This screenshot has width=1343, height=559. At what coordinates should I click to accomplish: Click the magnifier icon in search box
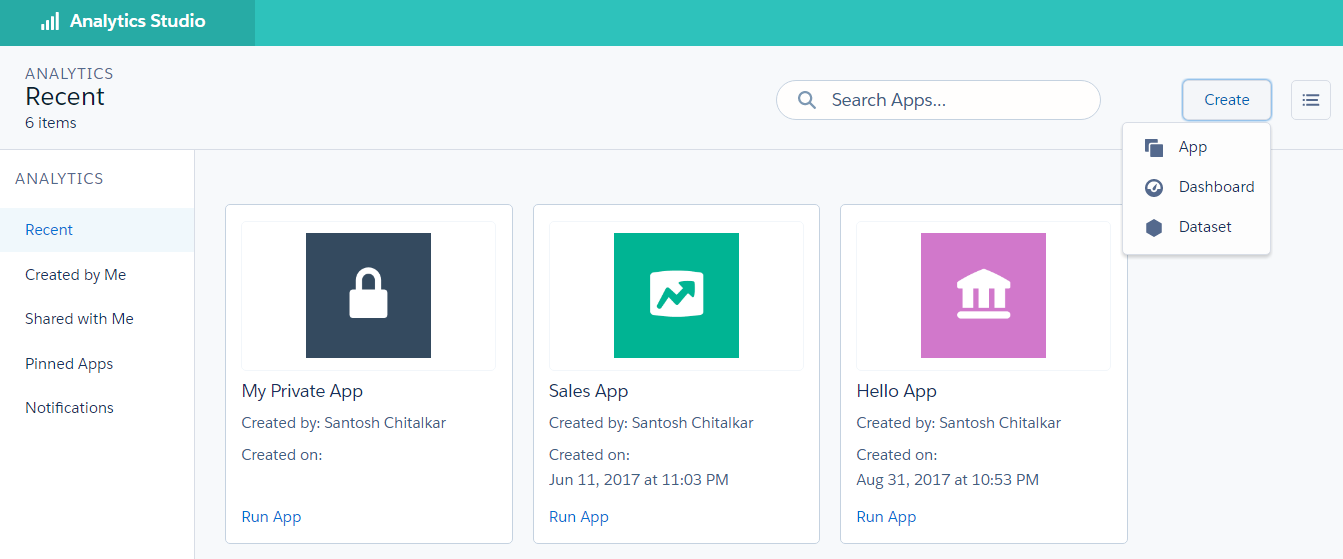(x=807, y=100)
